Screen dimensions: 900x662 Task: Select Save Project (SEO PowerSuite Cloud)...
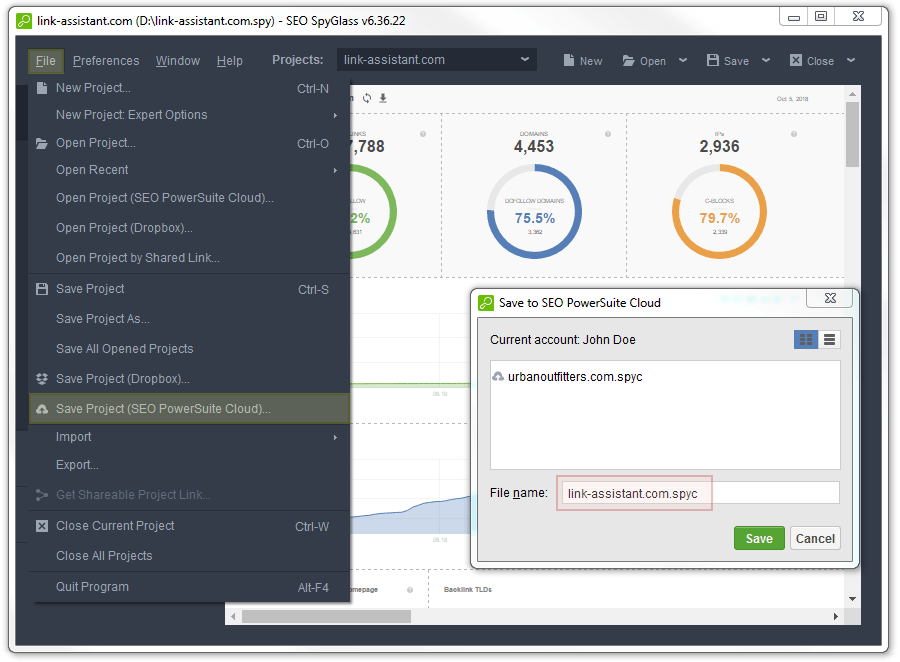[189, 409]
